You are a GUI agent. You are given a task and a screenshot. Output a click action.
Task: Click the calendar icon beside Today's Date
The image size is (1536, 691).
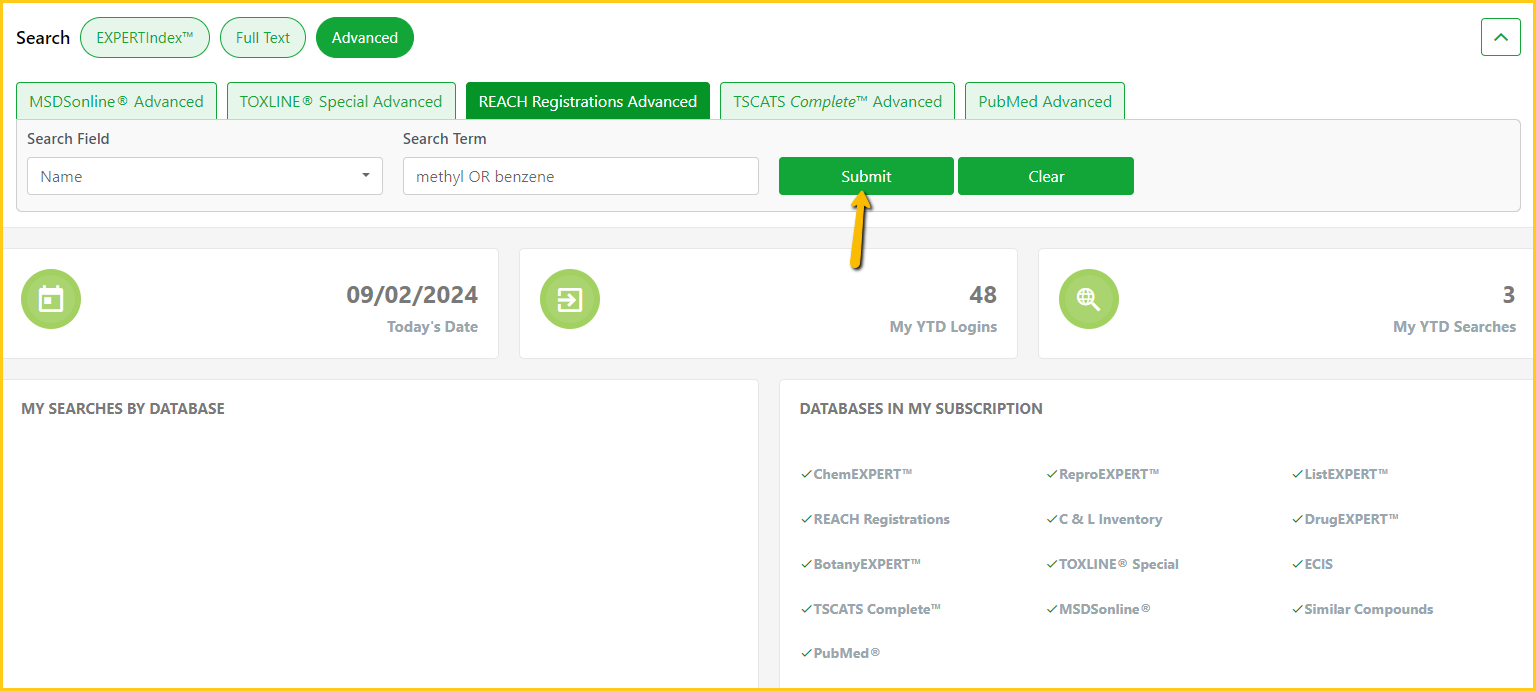[x=51, y=299]
